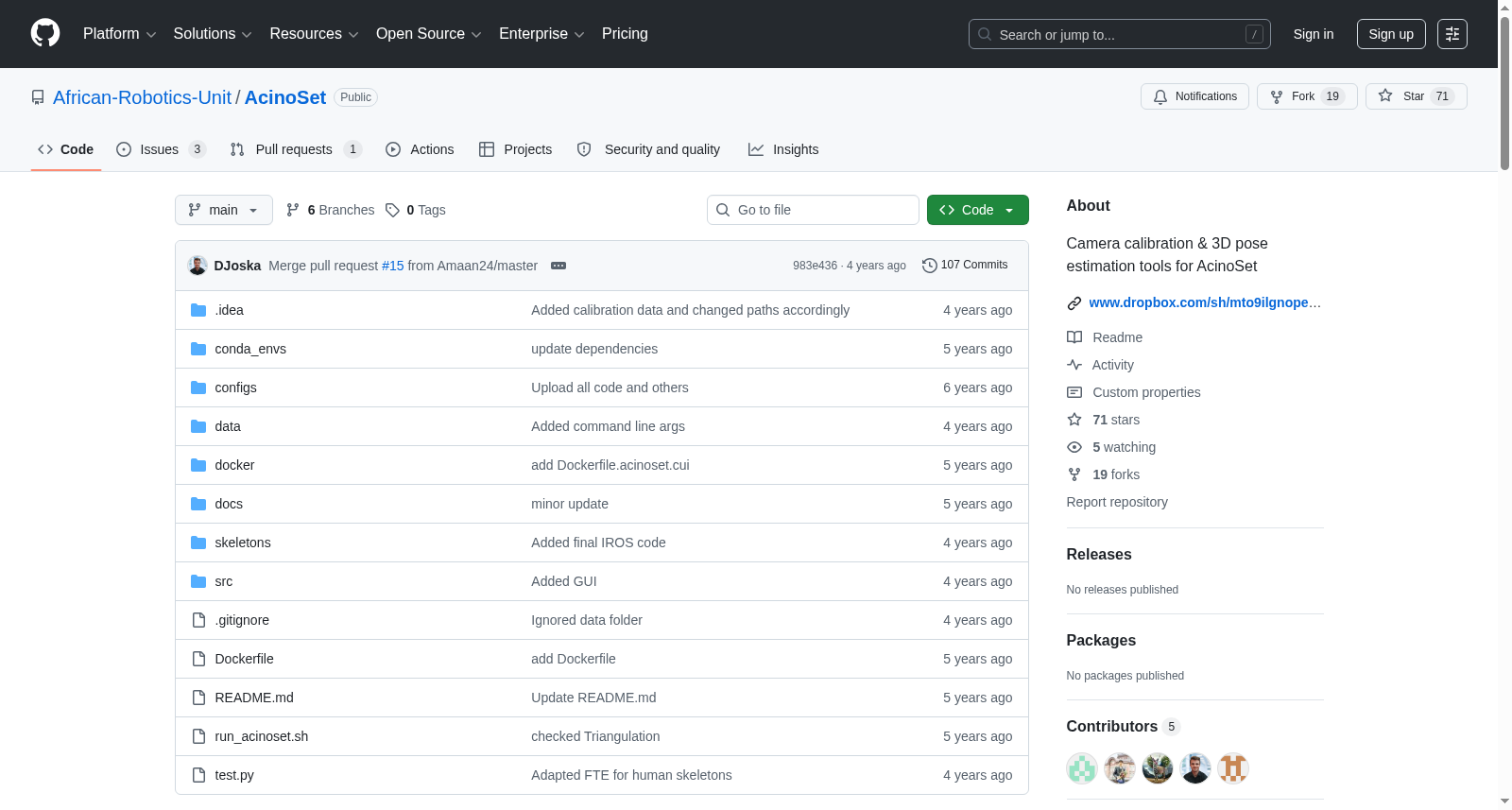Image resolution: width=1512 pixels, height=810 pixels.
Task: Open the conda_envs folder icon
Action: (198, 349)
